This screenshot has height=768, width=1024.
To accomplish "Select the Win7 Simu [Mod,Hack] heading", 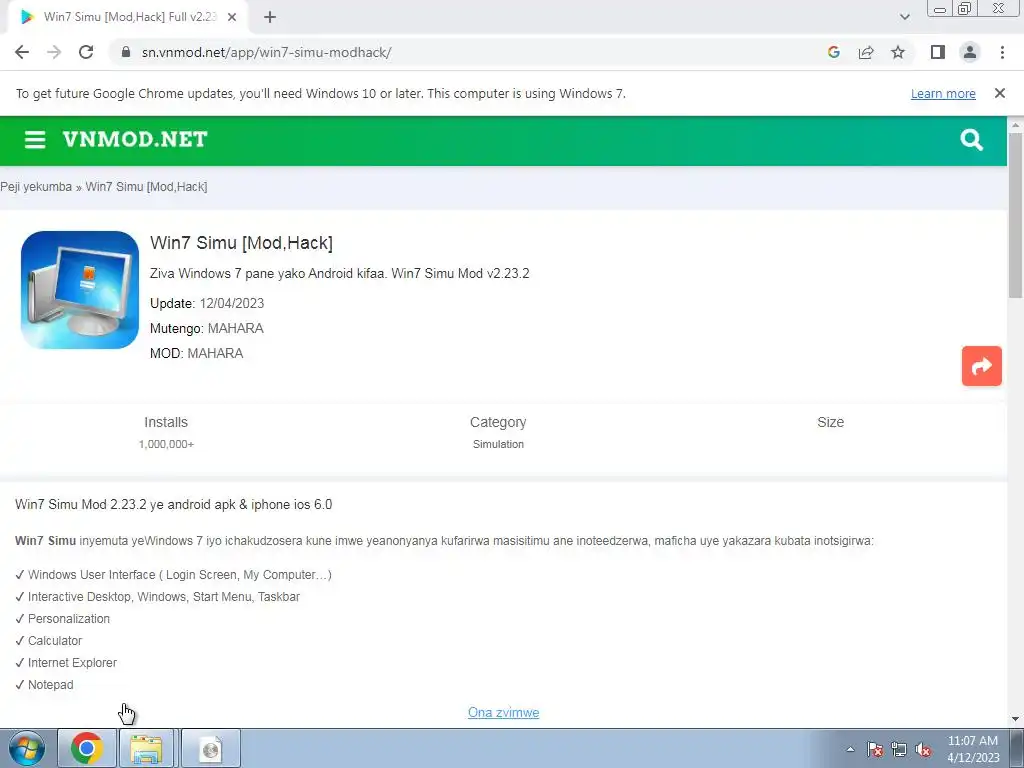I will (242, 243).
